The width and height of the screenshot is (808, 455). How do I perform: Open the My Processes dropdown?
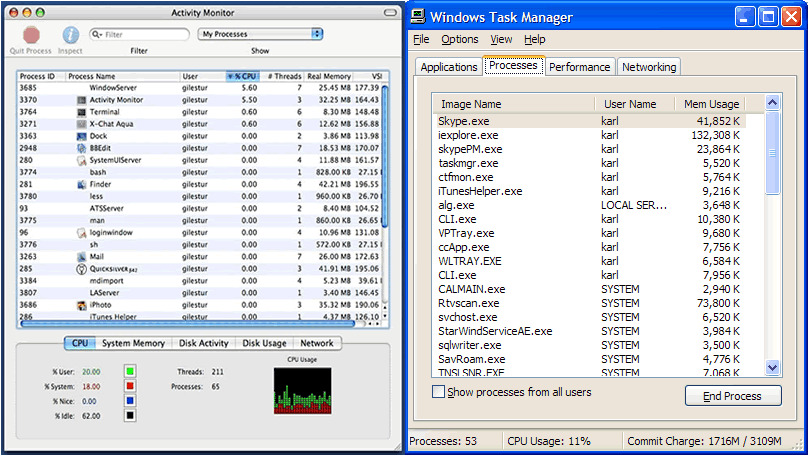tap(260, 34)
